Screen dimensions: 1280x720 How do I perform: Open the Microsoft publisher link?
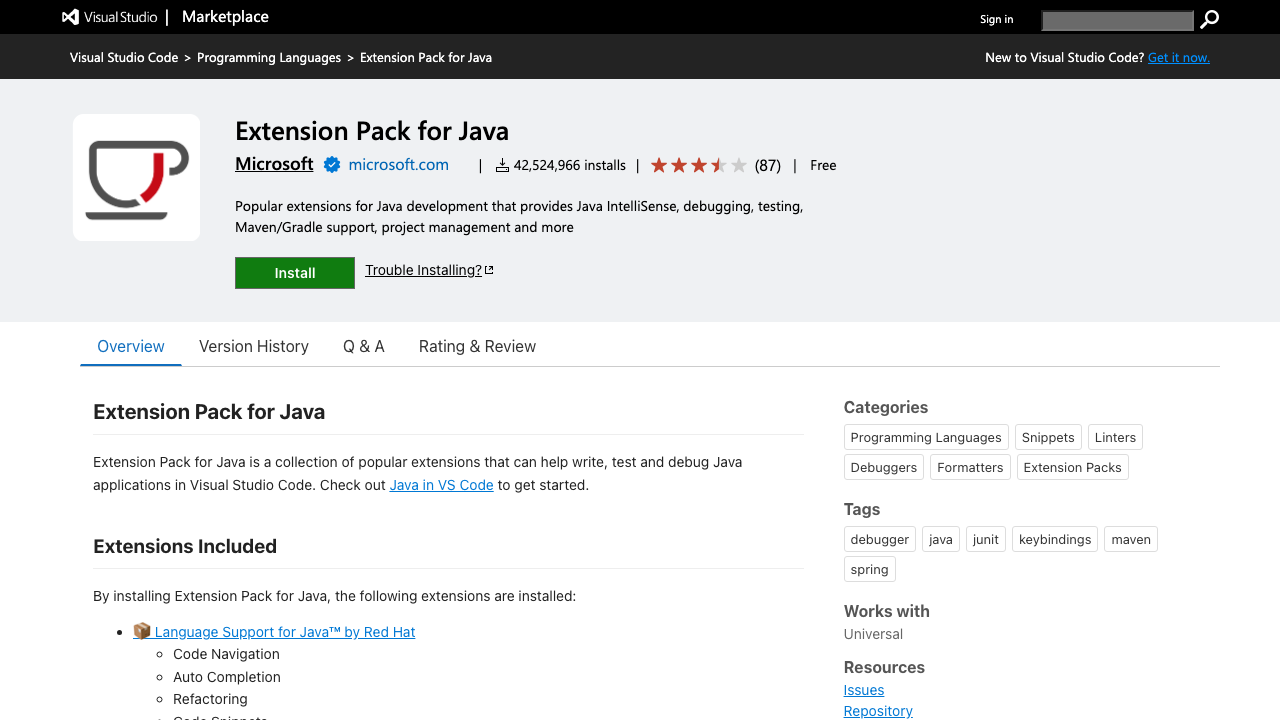click(x=274, y=164)
